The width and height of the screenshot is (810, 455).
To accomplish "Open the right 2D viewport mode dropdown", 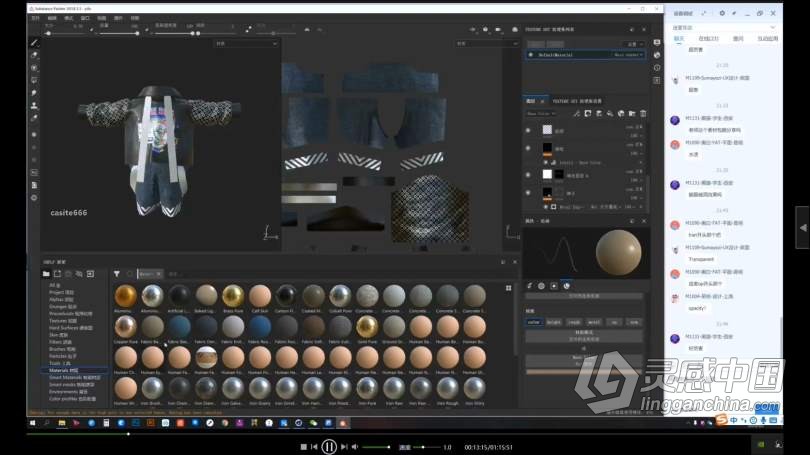I will pos(487,44).
